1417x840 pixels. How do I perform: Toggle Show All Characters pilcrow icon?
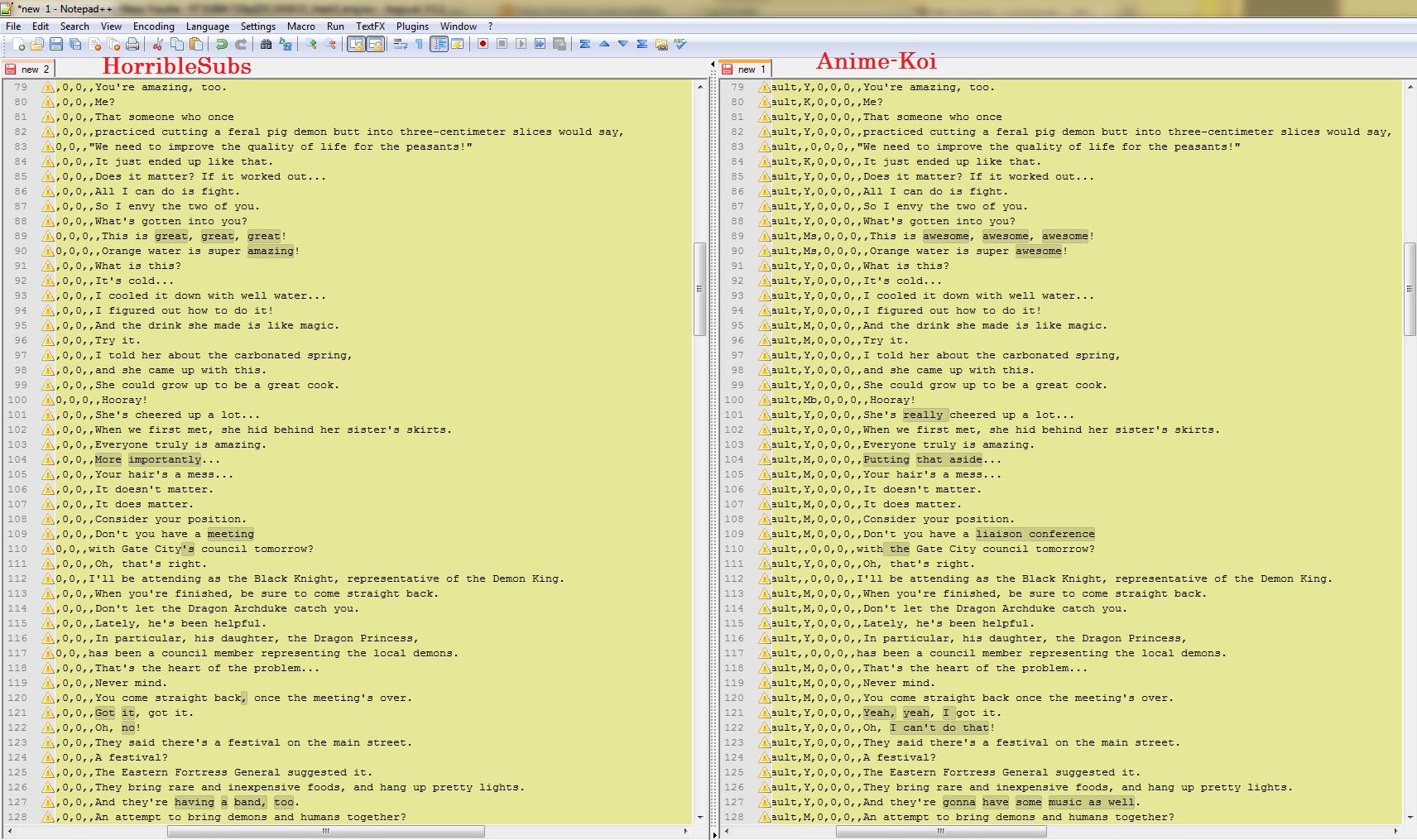click(420, 45)
